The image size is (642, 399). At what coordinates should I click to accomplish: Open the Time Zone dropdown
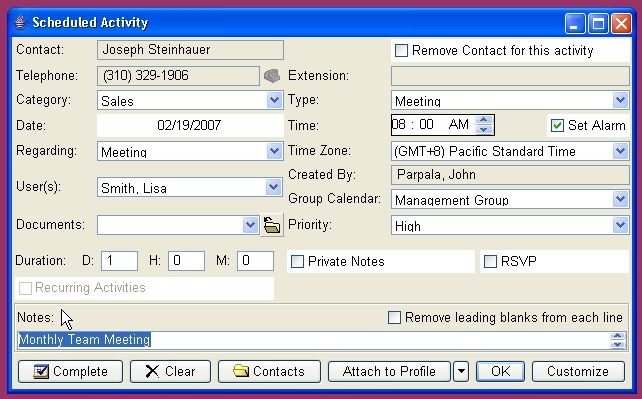(621, 151)
